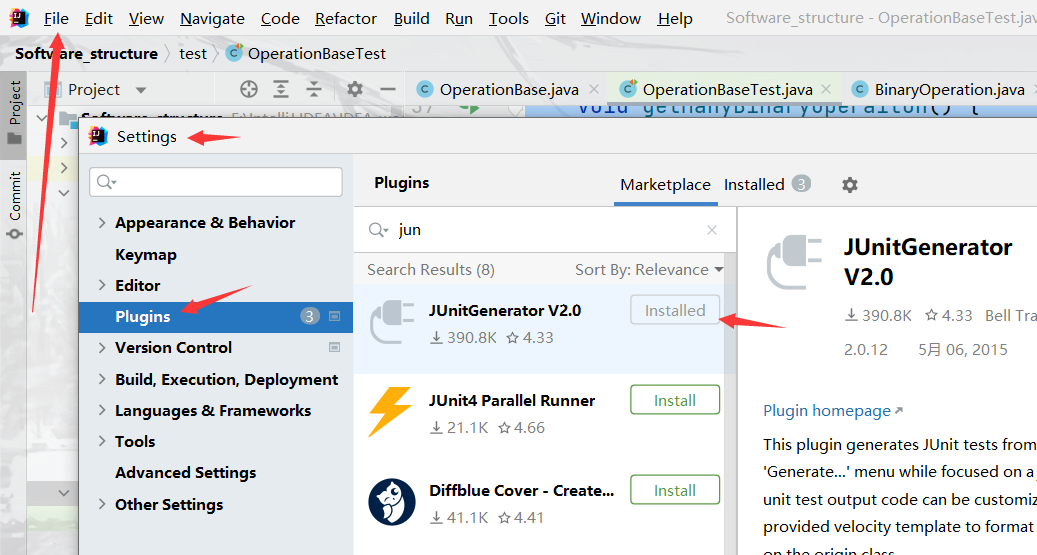Click the IntelliJ IDEA logo icon
The width and height of the screenshot is (1037, 555).
coord(19,19)
